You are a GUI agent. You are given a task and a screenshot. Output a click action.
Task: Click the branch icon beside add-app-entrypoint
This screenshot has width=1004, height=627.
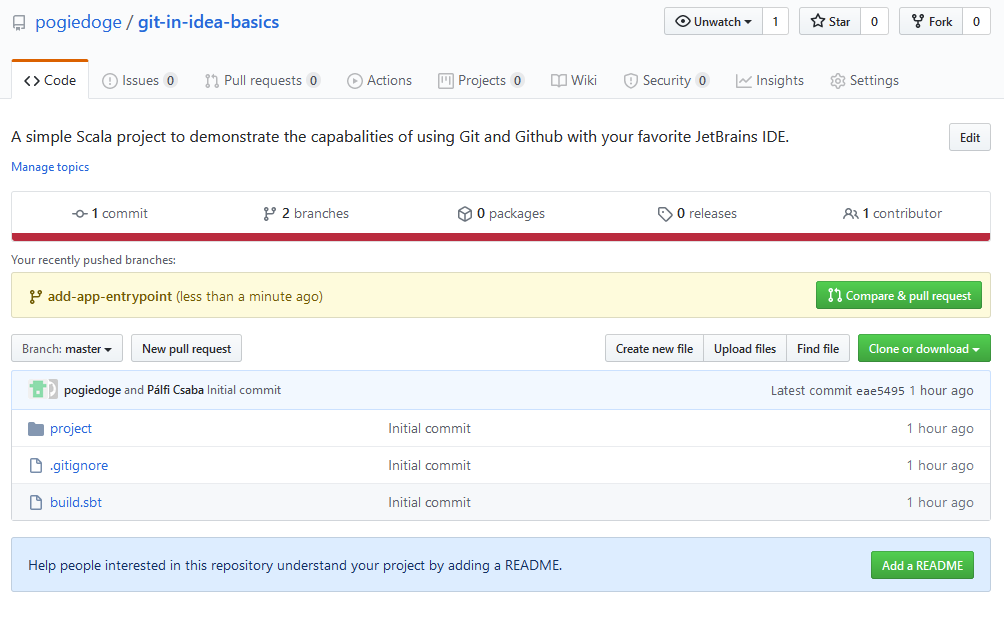[36, 297]
